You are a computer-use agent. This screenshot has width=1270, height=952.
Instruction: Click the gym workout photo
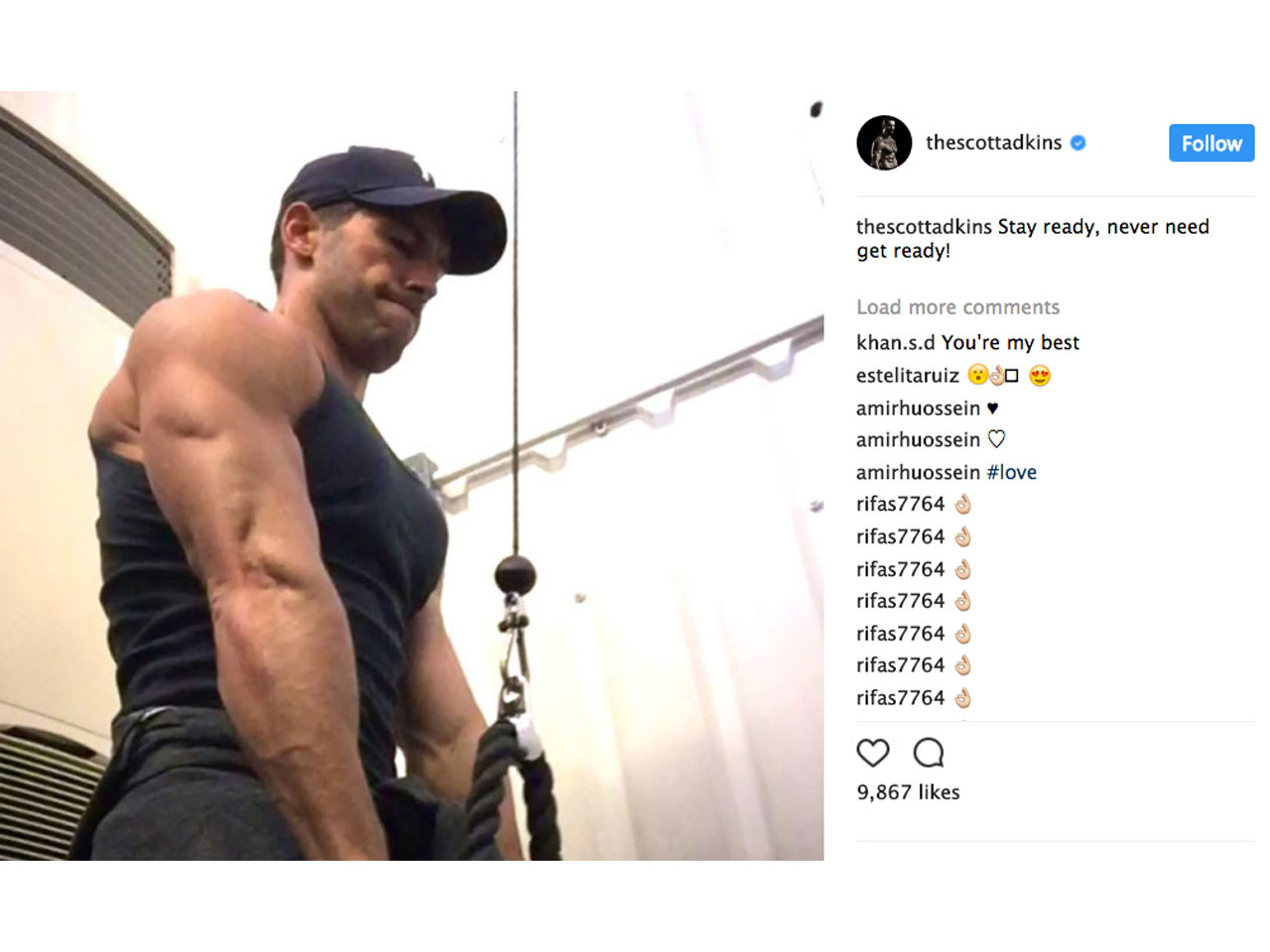point(412,476)
